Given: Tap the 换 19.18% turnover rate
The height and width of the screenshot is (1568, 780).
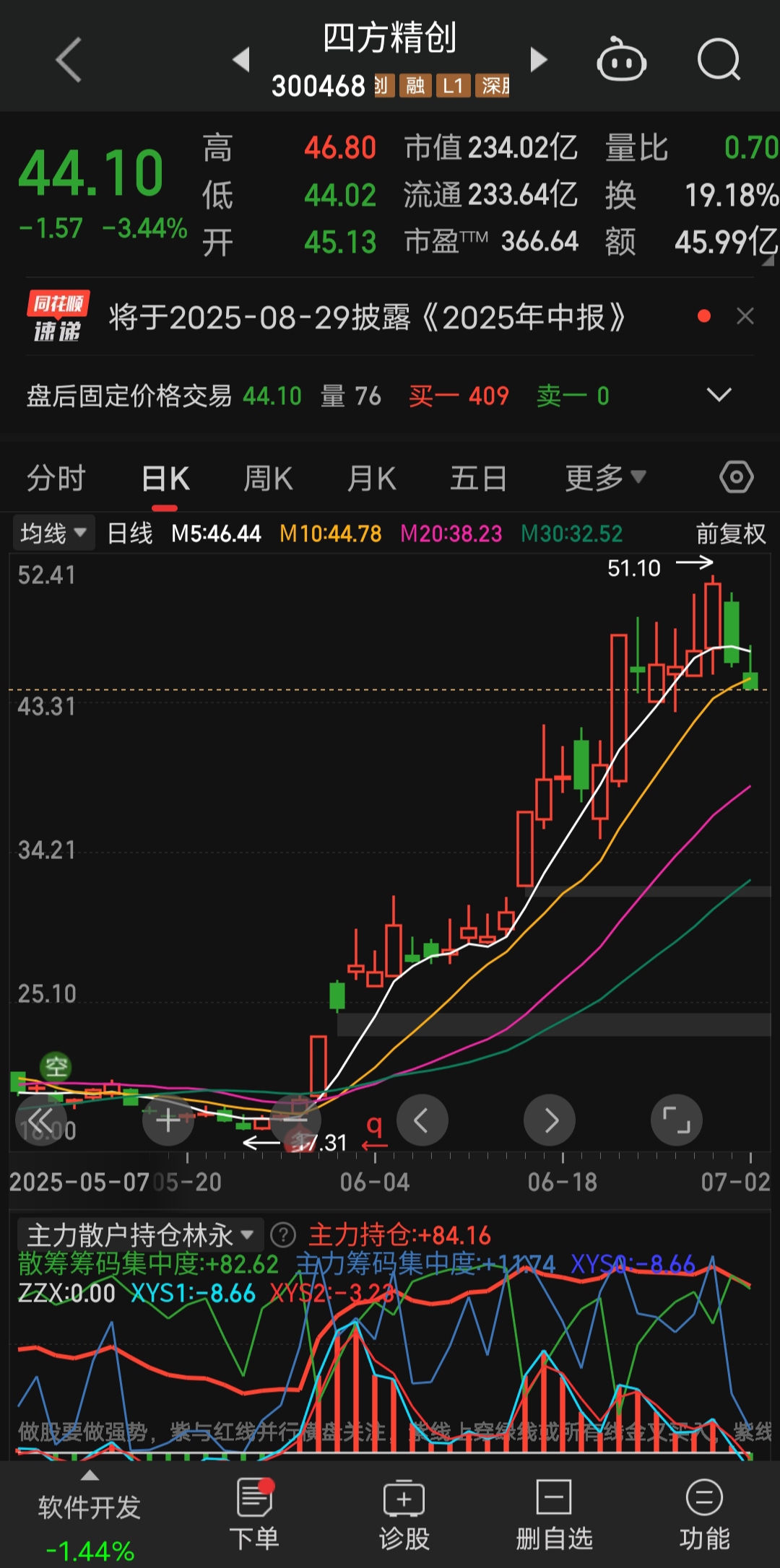Looking at the screenshot, I should [691, 195].
